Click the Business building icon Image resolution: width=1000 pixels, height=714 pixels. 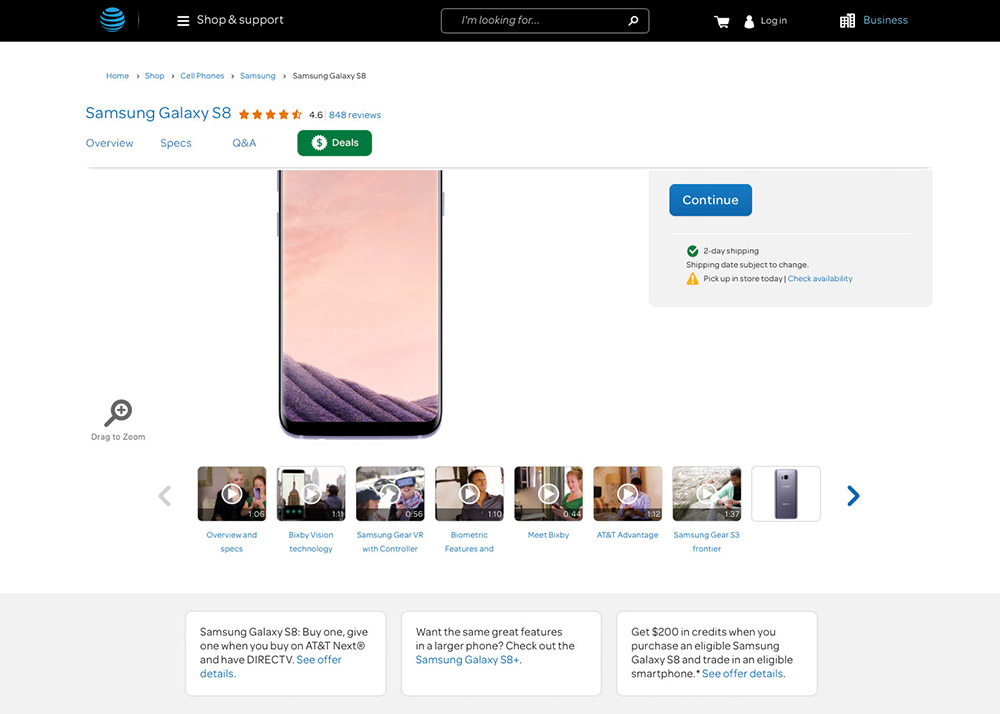(x=847, y=20)
